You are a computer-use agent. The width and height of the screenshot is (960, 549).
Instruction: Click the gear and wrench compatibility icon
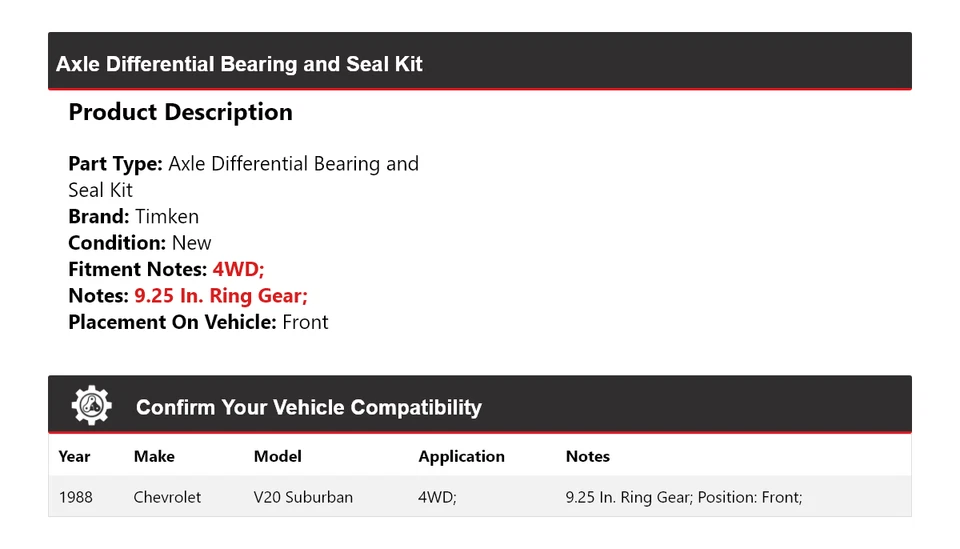click(91, 406)
